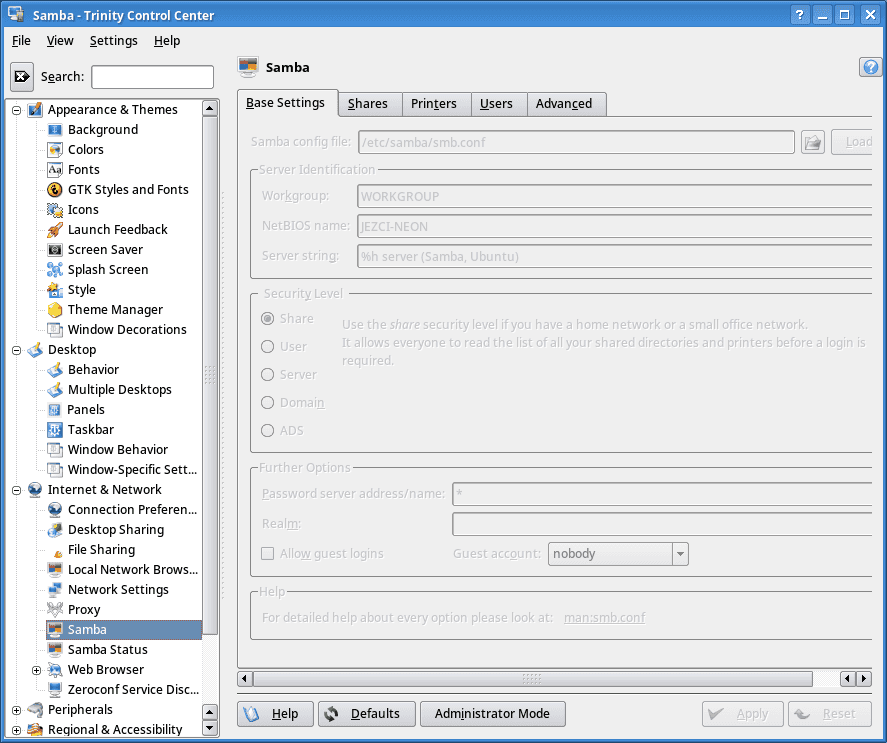The height and width of the screenshot is (743, 887).
Task: Select Domain security level radio
Action: [268, 402]
